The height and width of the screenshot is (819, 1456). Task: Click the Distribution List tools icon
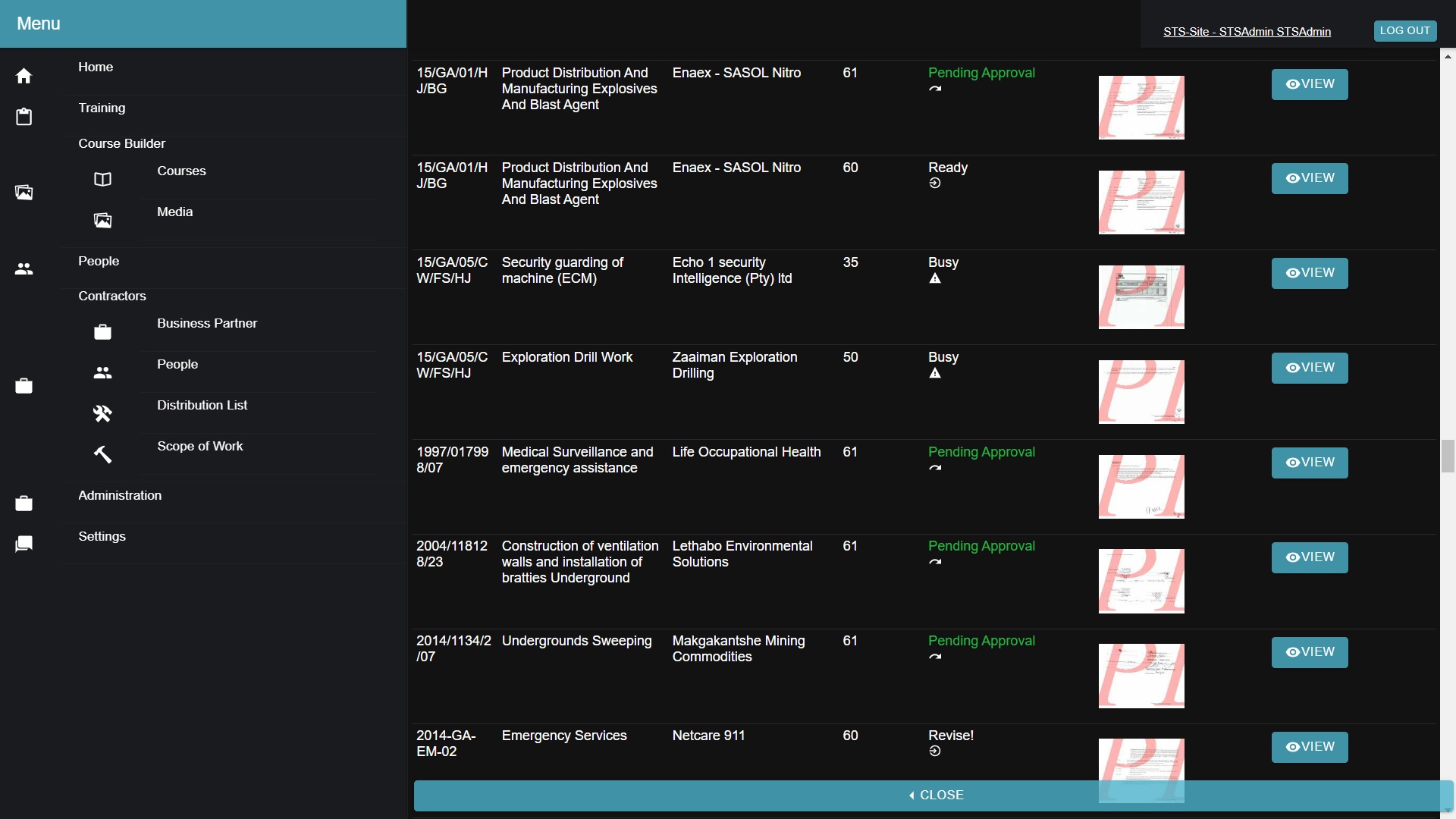coord(102,413)
